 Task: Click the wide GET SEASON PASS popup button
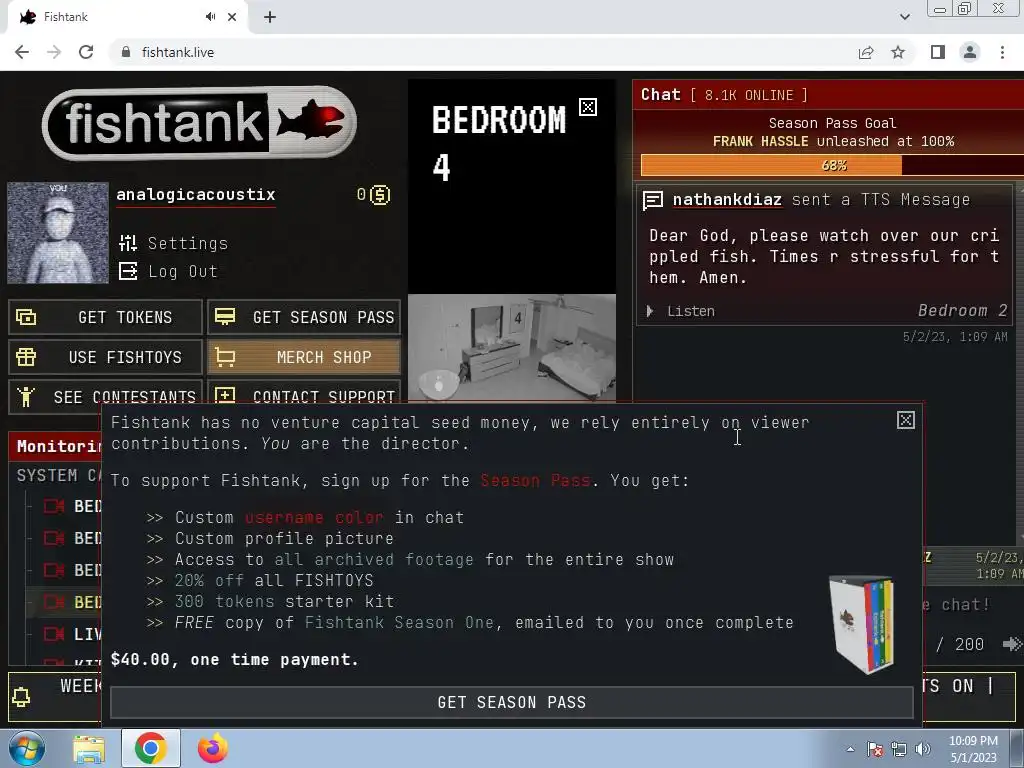tap(511, 703)
